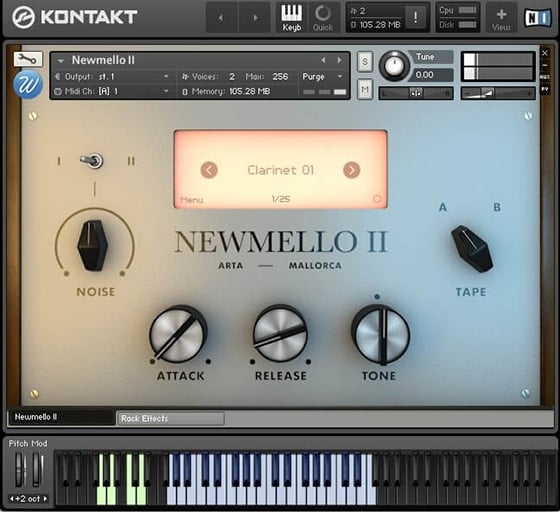Solo the instrument with S button
Viewport: 560px width, 512px height.
(x=365, y=62)
